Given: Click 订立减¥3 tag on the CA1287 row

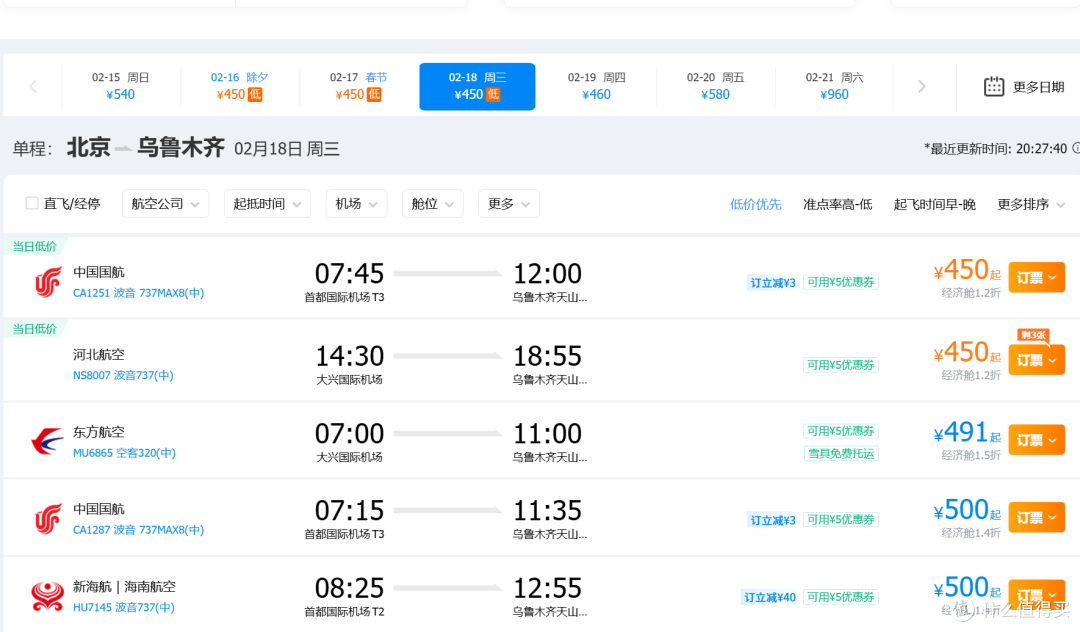Looking at the screenshot, I should click(x=773, y=520).
